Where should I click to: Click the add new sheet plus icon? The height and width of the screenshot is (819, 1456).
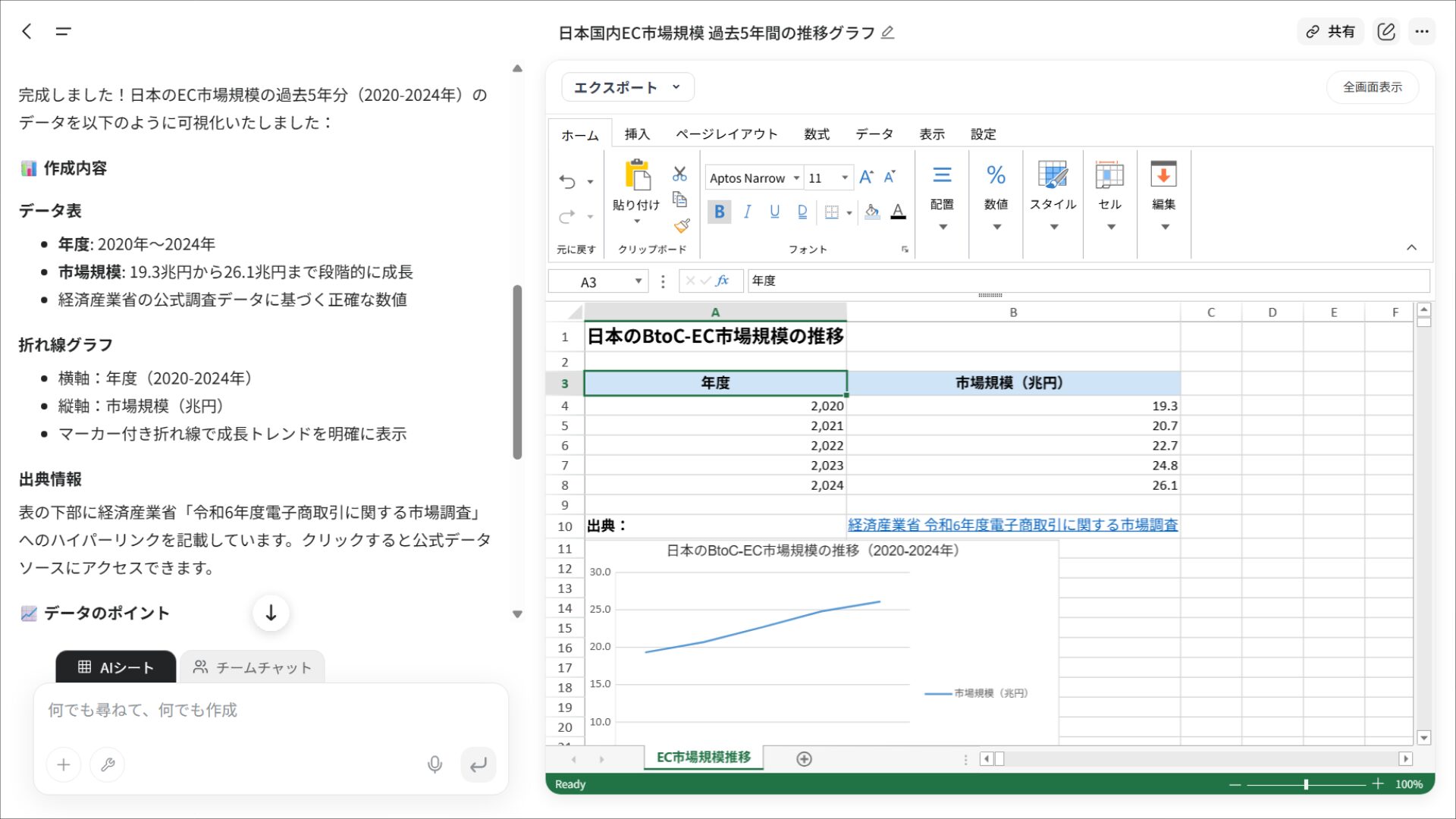click(x=804, y=758)
